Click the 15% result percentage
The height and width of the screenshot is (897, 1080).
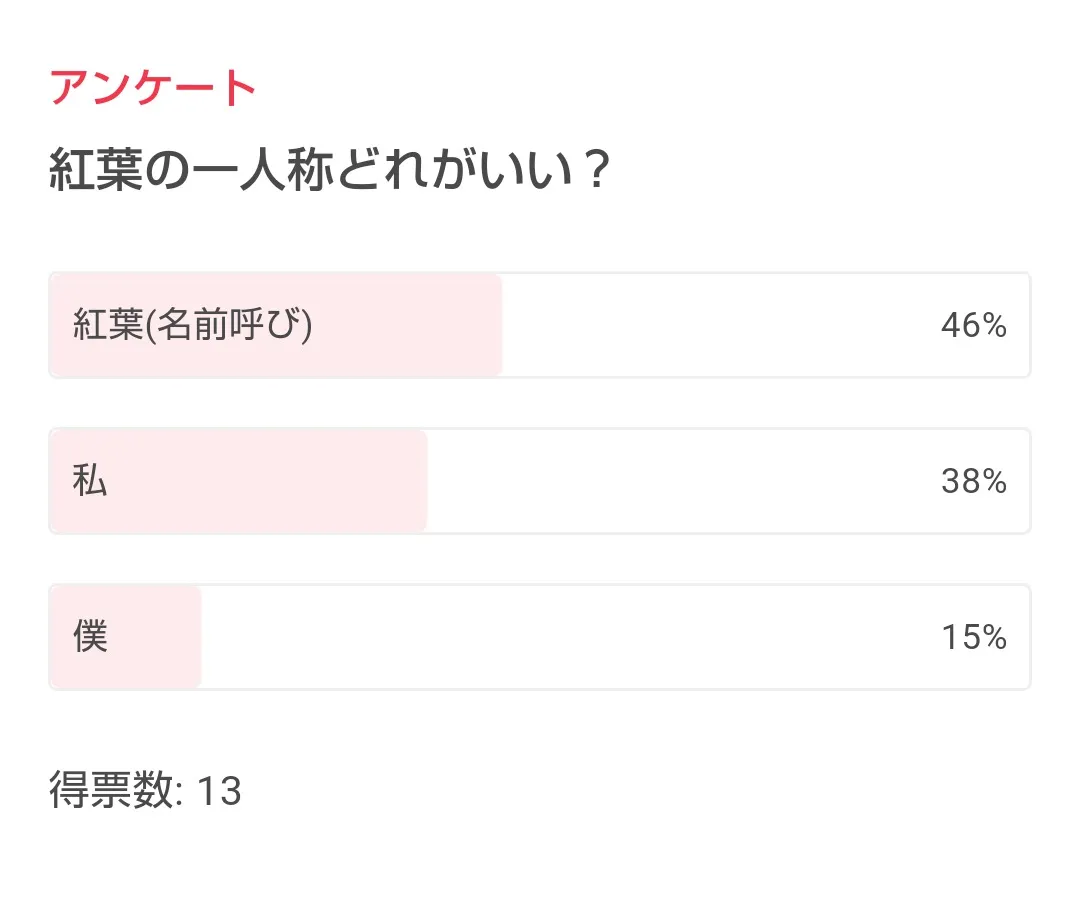tap(973, 637)
